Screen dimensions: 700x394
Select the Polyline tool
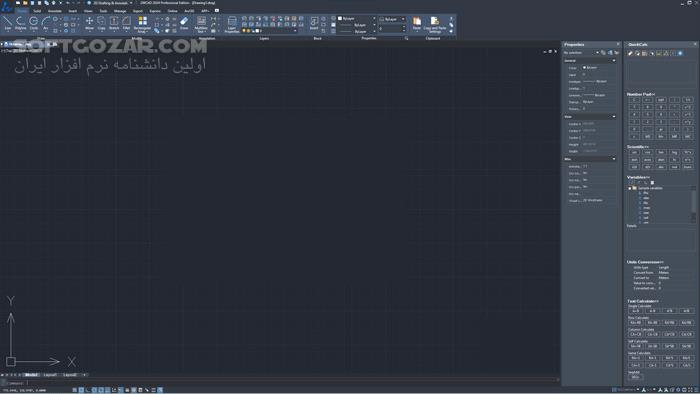(21, 23)
